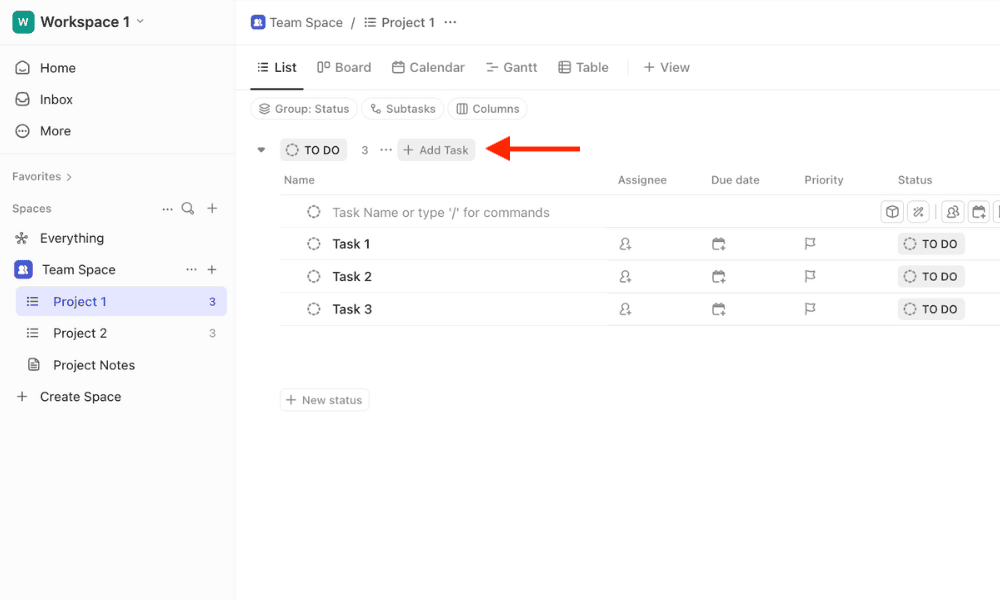Set due date for Task 2
Screen dimensions: 1000x600
click(719, 276)
